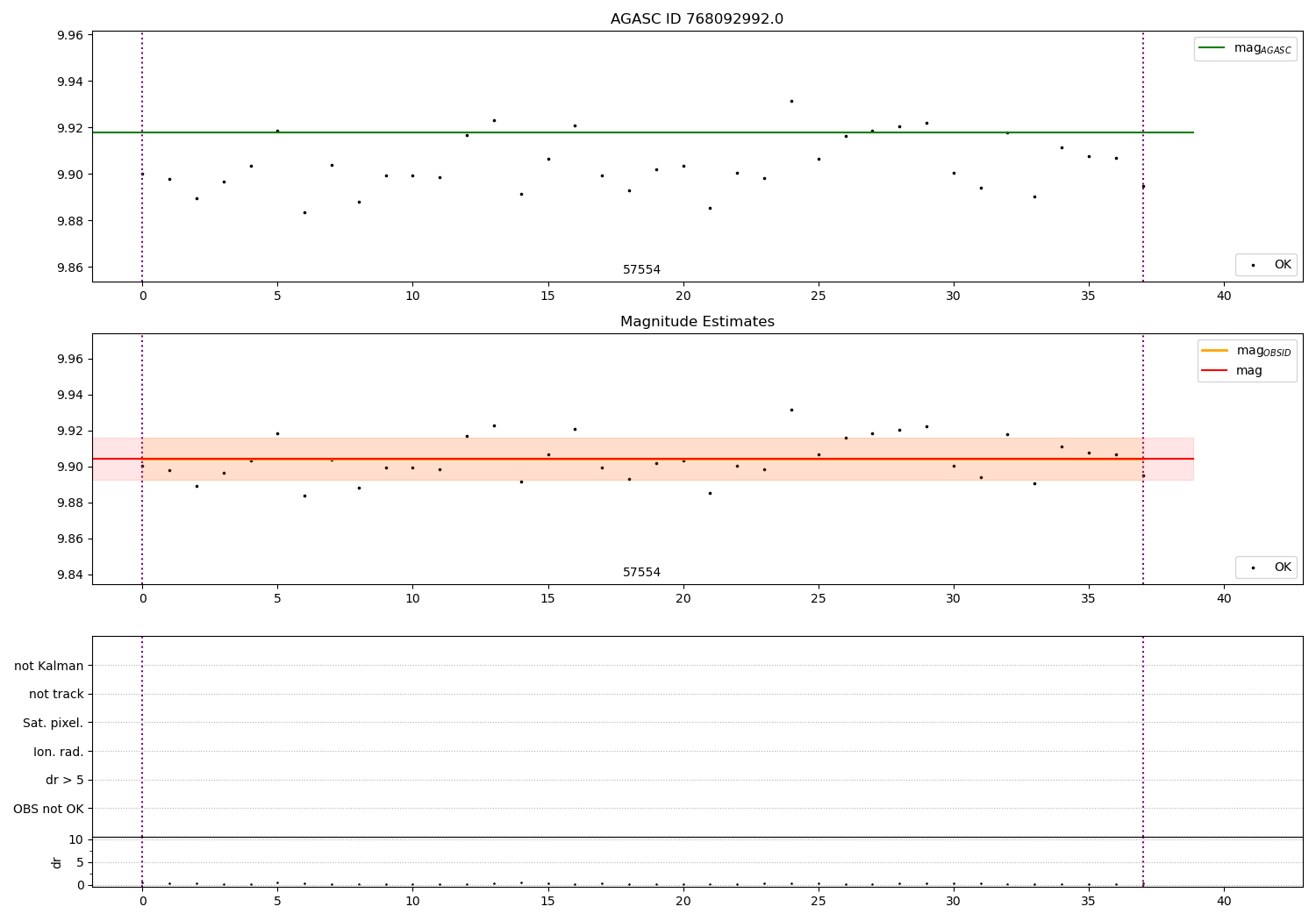Click the highest data point in Magnitude Estimates plot
This screenshot has width=1316, height=921.
[791, 410]
